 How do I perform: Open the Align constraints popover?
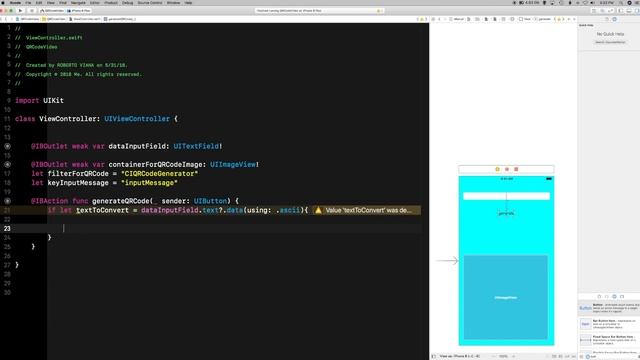560,356
